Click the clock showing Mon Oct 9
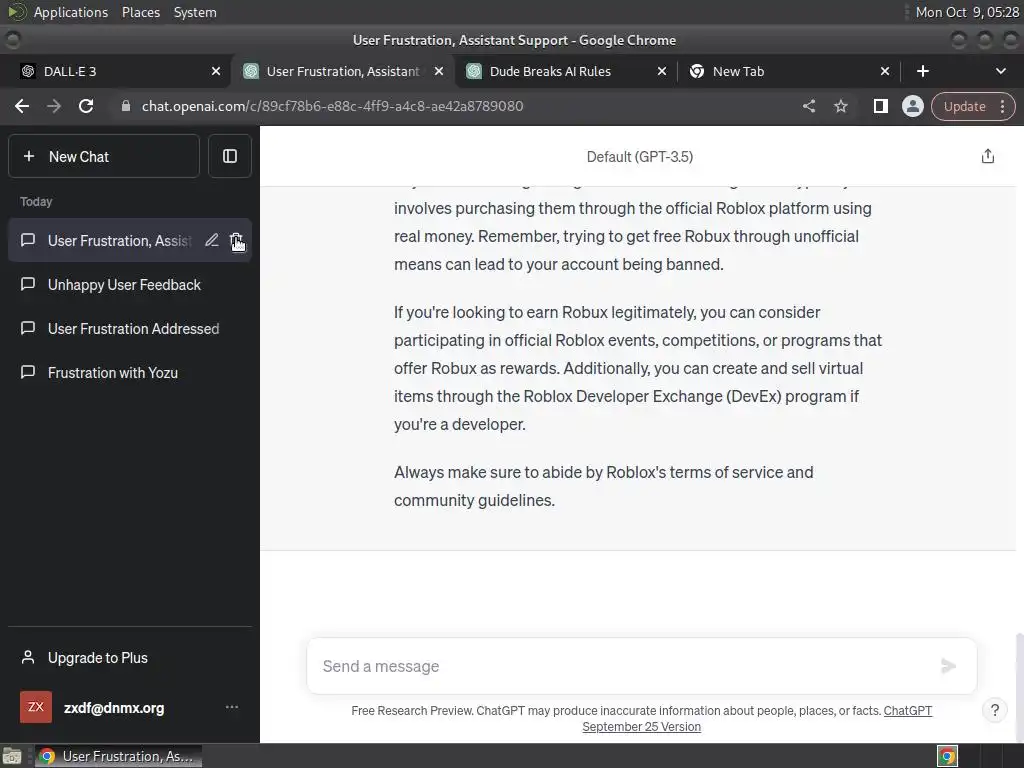The image size is (1024, 768). [x=967, y=12]
